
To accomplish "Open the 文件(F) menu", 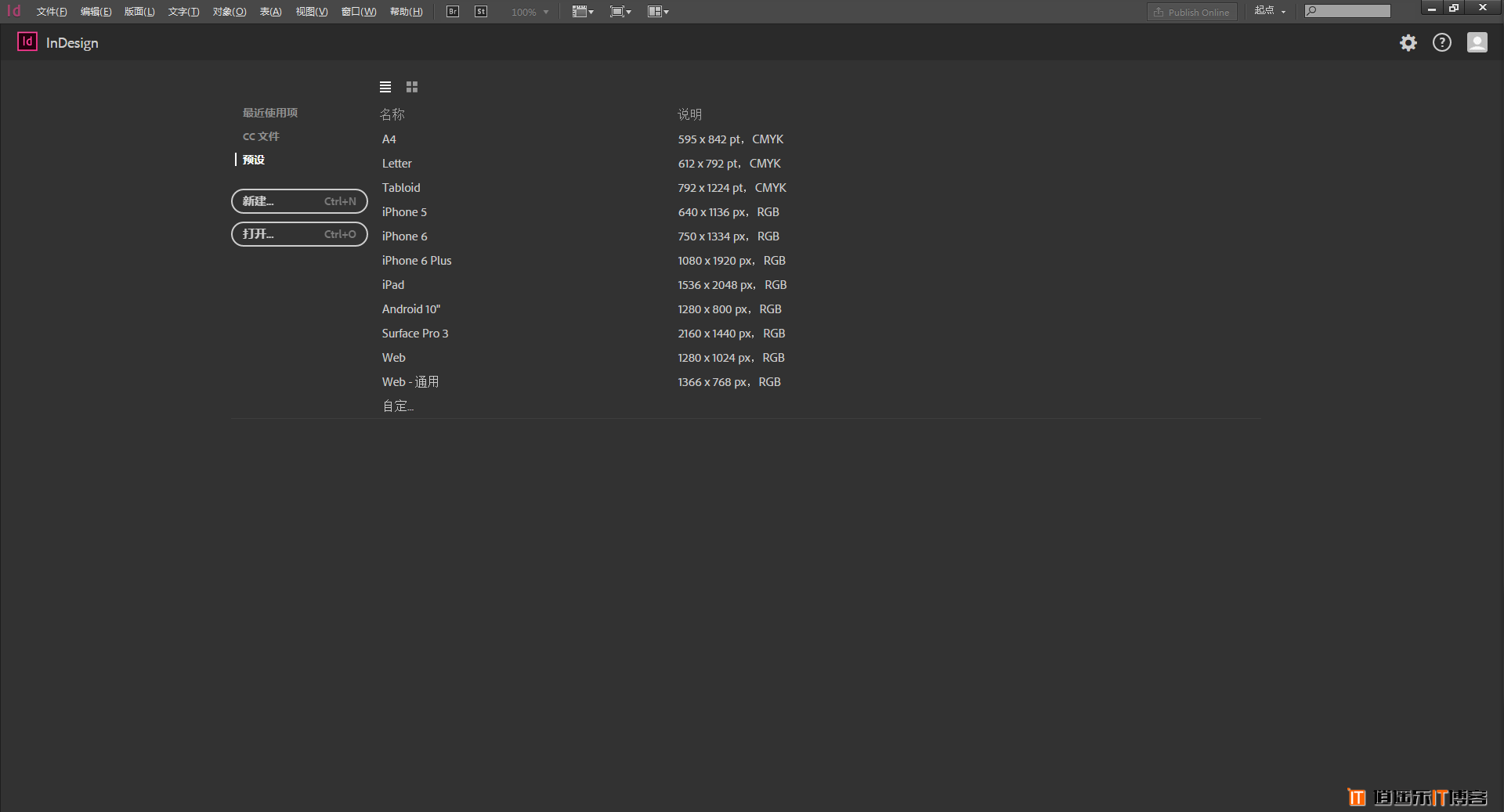I will [52, 12].
